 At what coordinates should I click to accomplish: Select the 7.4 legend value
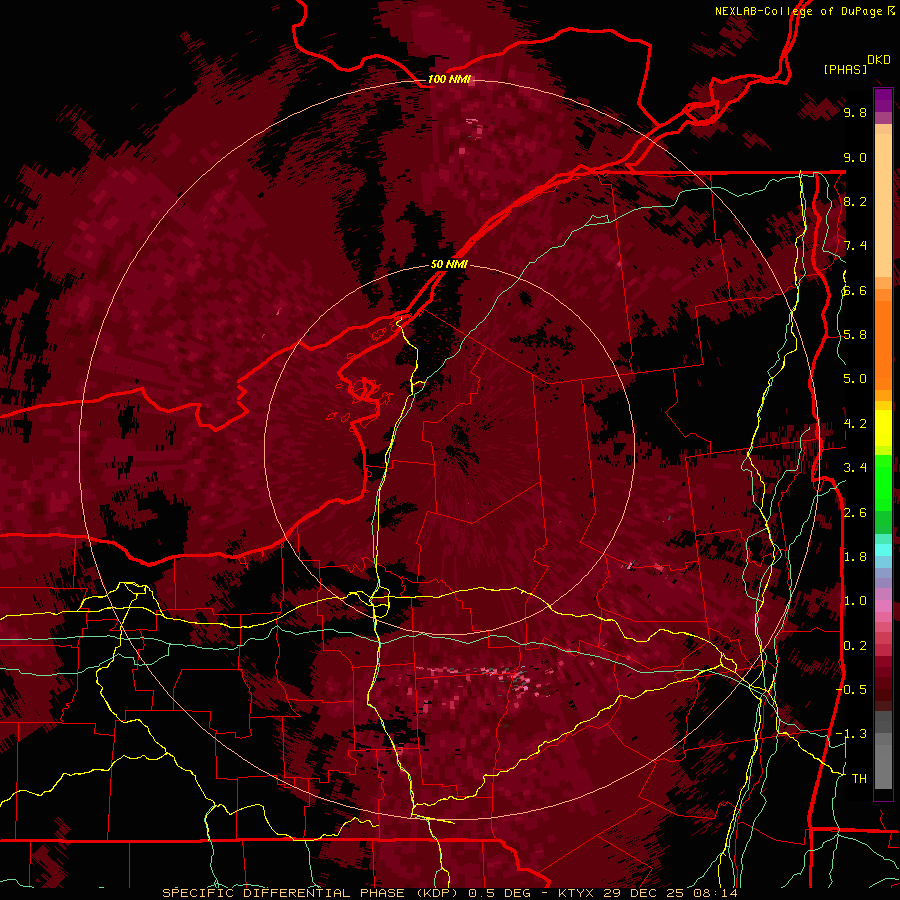(x=855, y=246)
